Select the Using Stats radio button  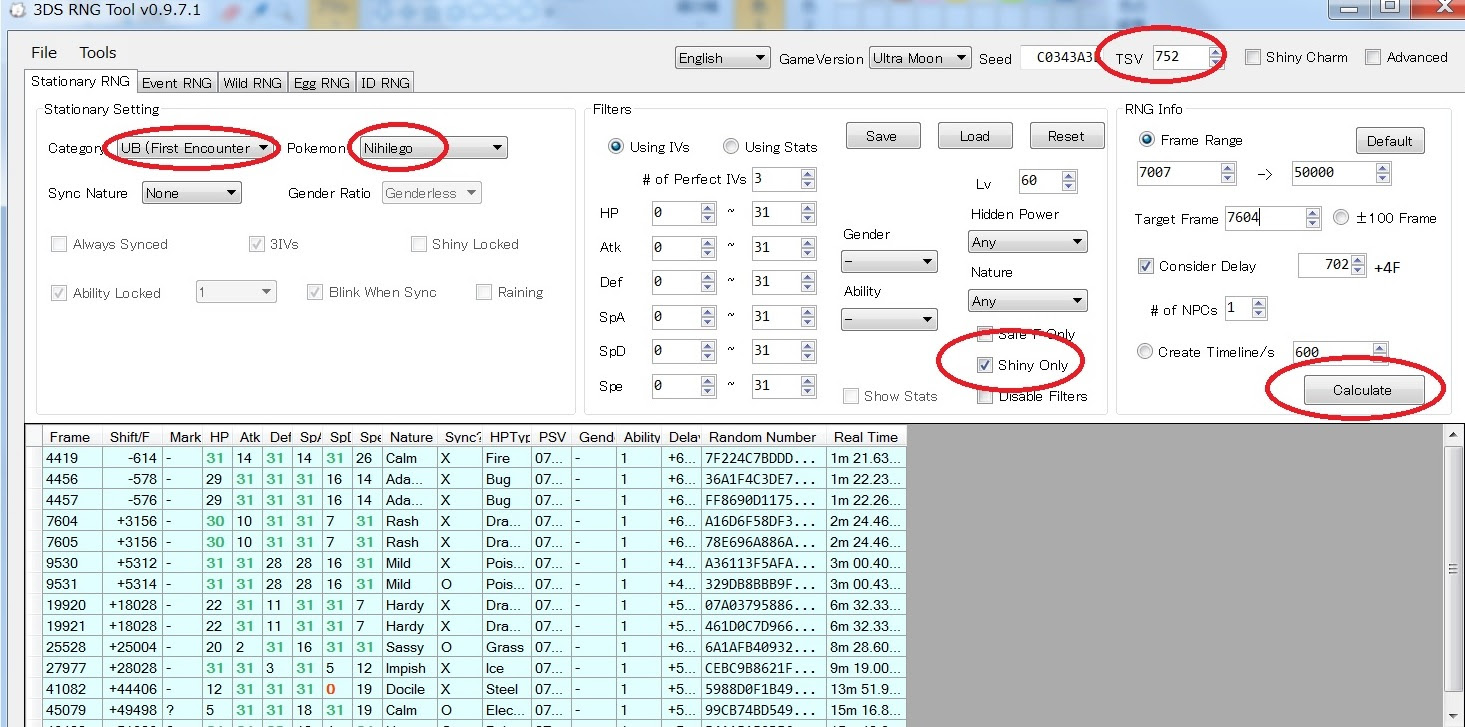[x=731, y=147]
